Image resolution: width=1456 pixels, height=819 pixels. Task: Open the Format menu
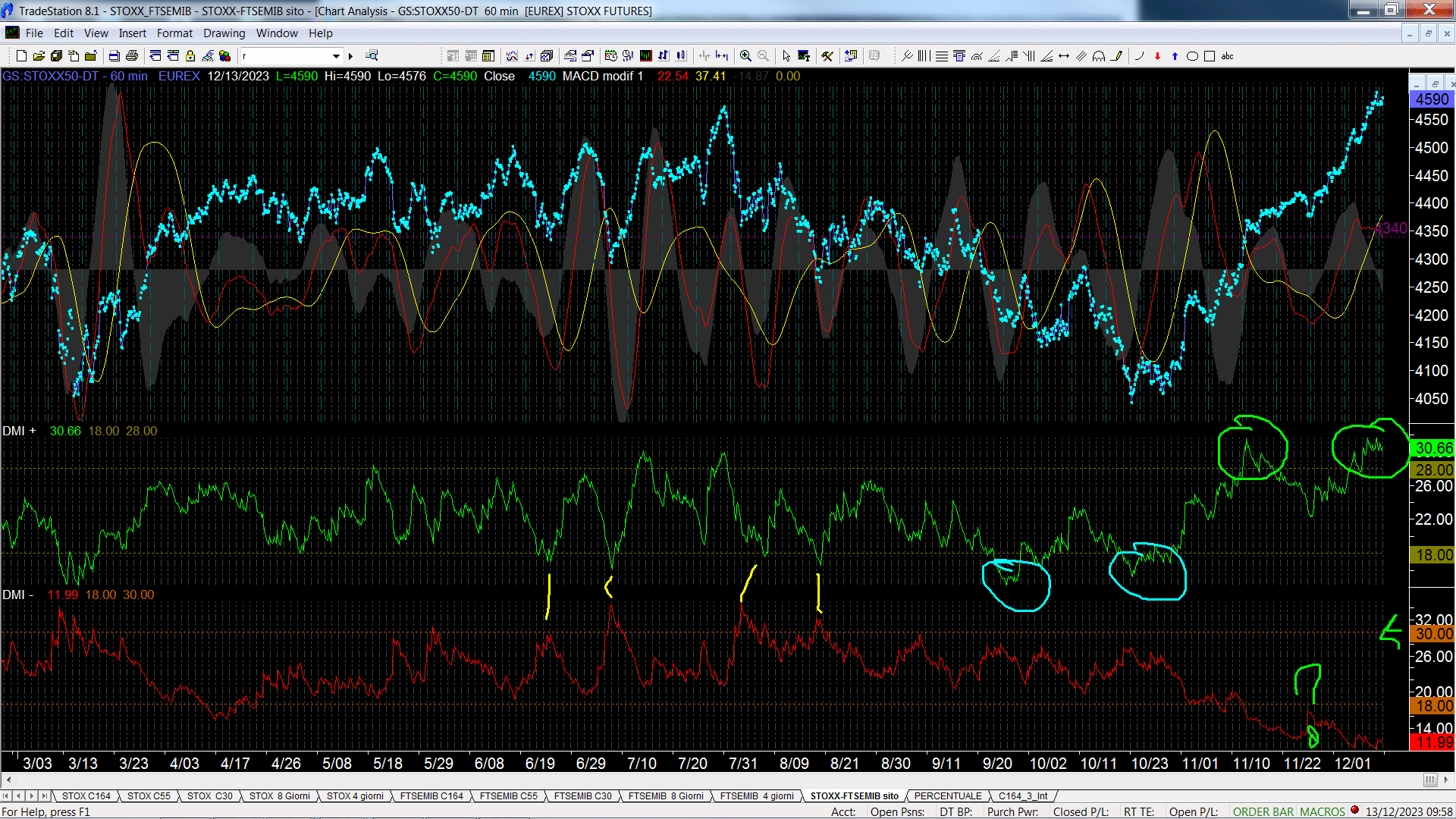pos(174,33)
